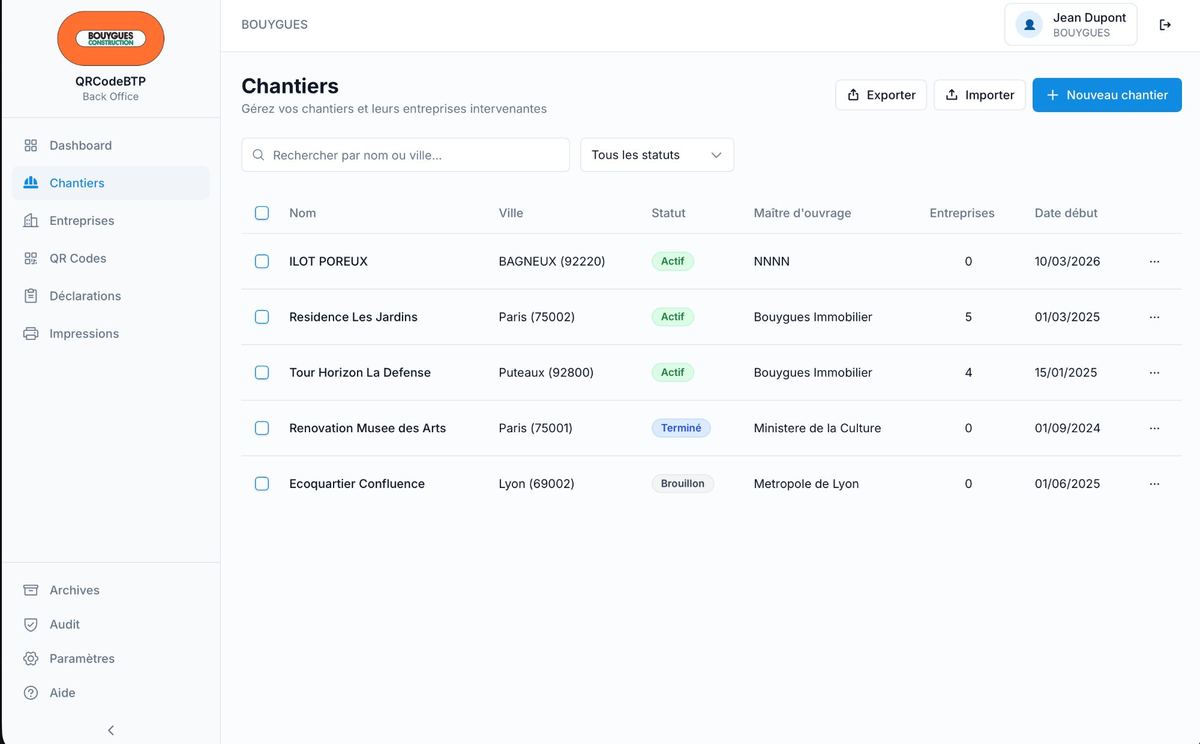Open the Archives section
The width and height of the screenshot is (1200, 744).
click(74, 590)
